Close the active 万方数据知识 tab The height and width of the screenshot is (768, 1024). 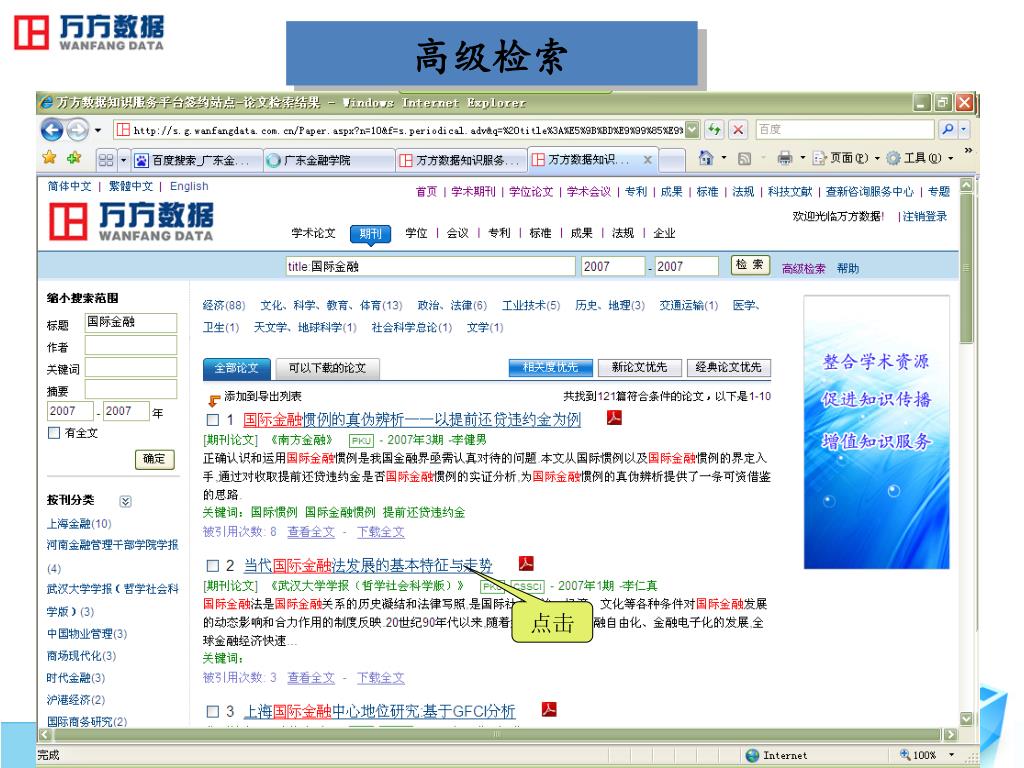pos(647,159)
